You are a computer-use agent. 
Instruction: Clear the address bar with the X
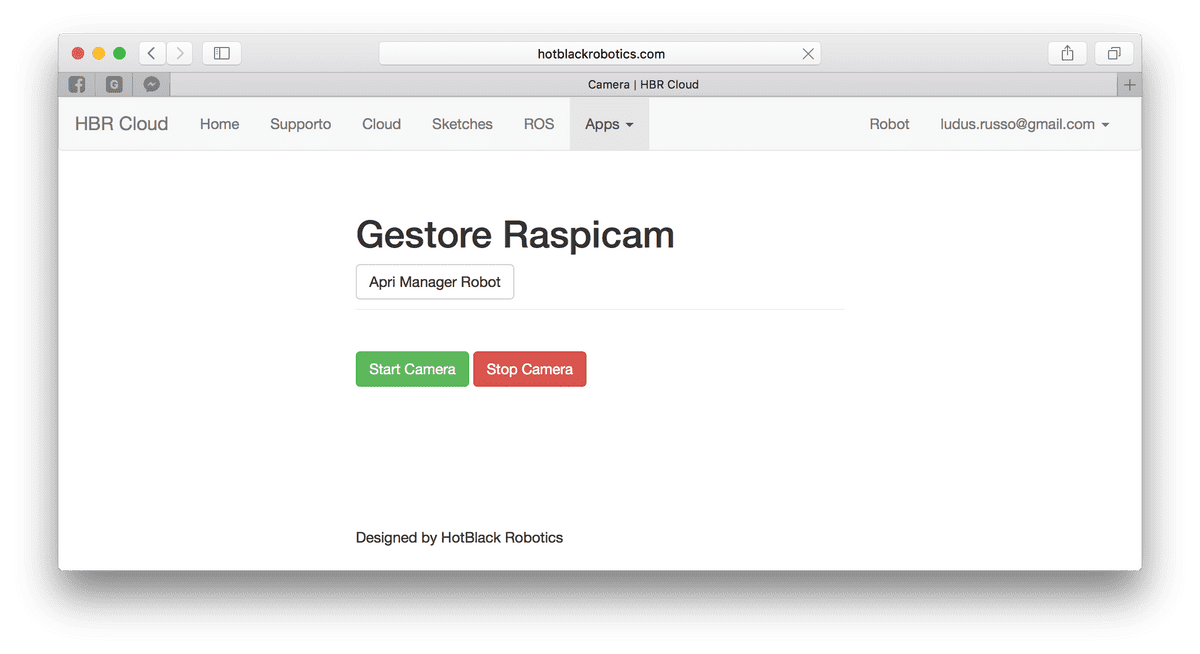[x=808, y=53]
